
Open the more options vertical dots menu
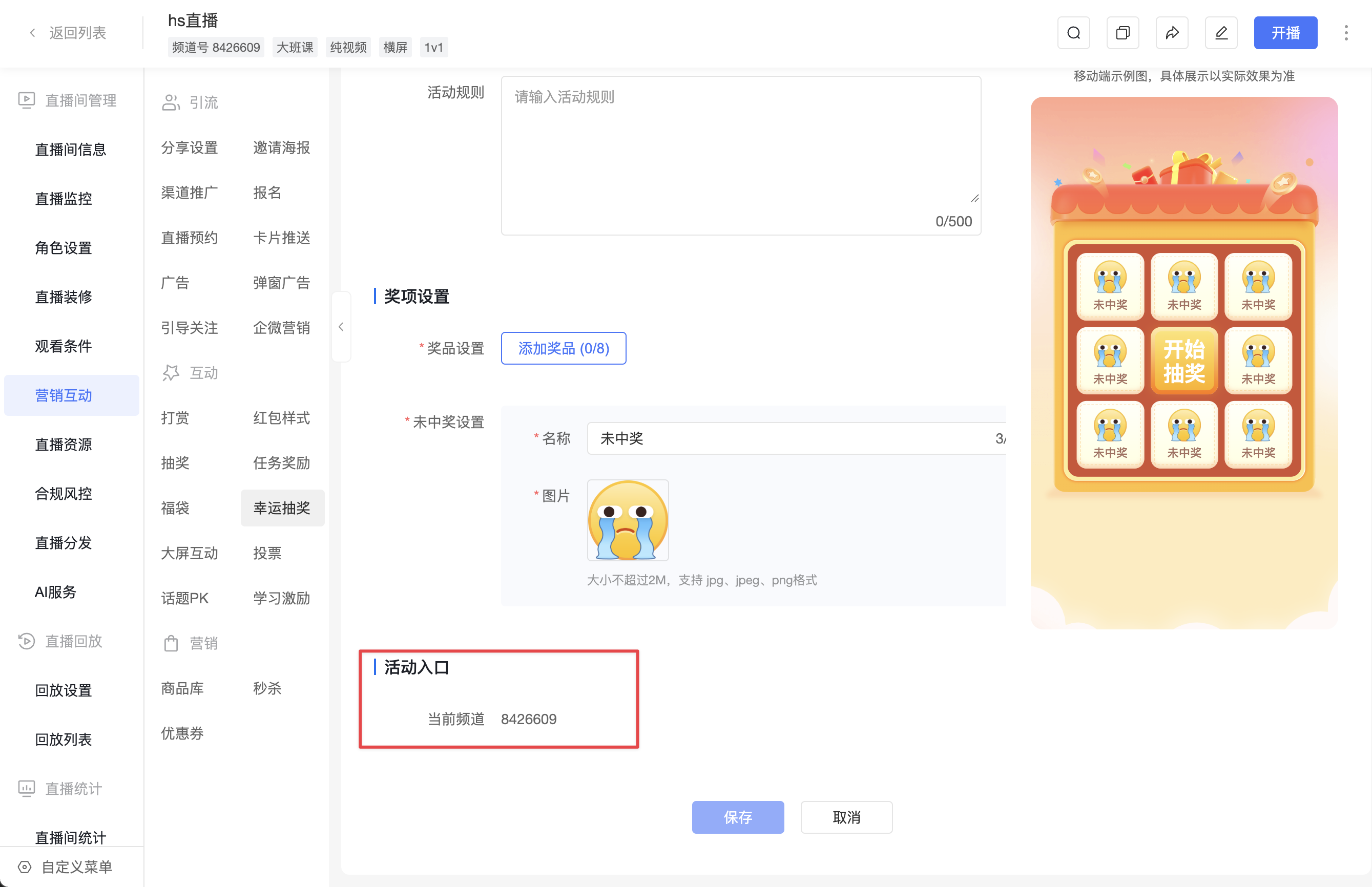pos(1346,33)
